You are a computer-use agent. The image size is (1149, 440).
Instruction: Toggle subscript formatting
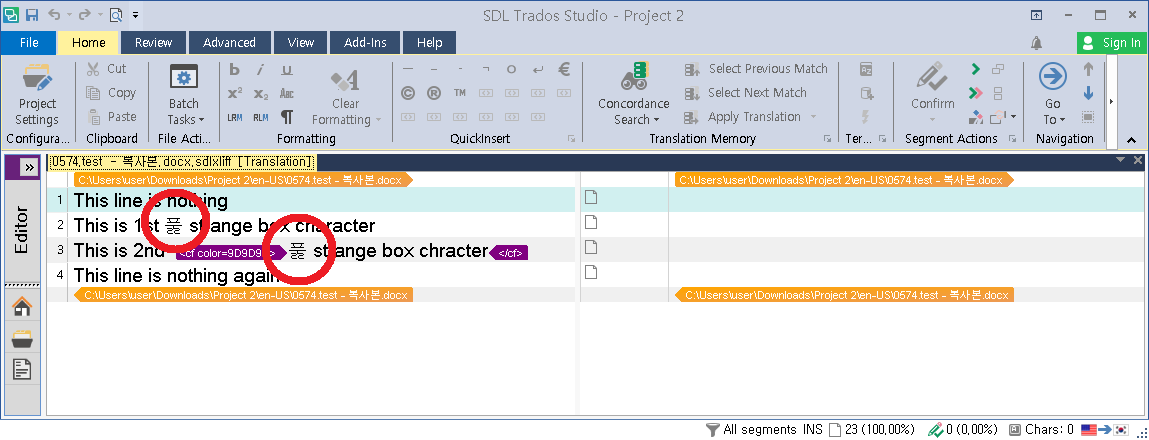tap(261, 94)
